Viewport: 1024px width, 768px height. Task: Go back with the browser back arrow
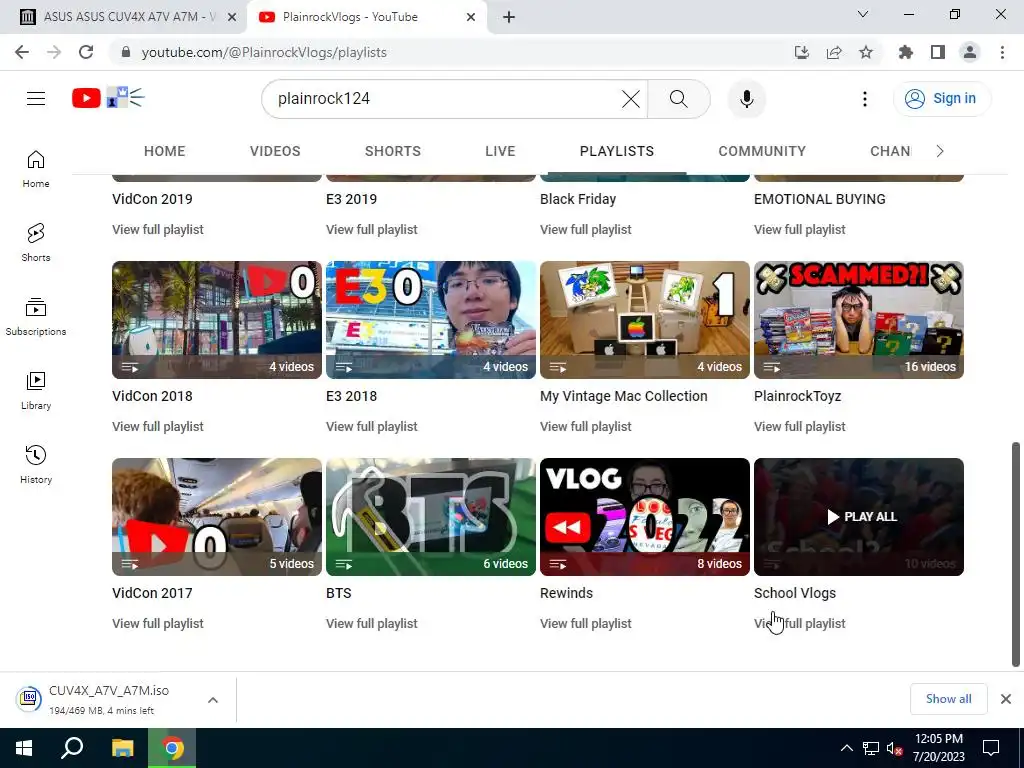pyautogui.click(x=22, y=52)
